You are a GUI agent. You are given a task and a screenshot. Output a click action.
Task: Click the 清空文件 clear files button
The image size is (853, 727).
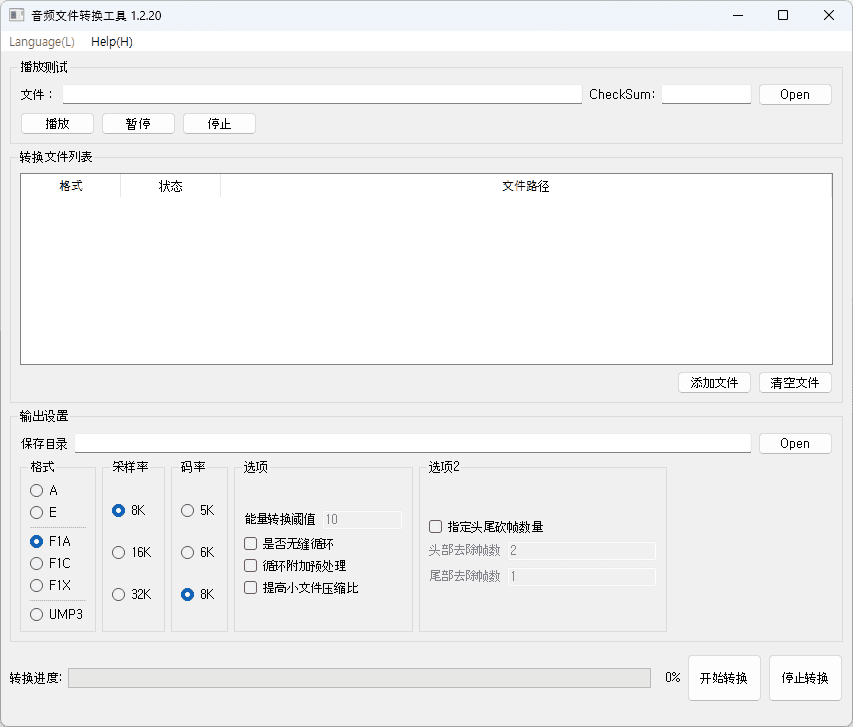coord(794,383)
